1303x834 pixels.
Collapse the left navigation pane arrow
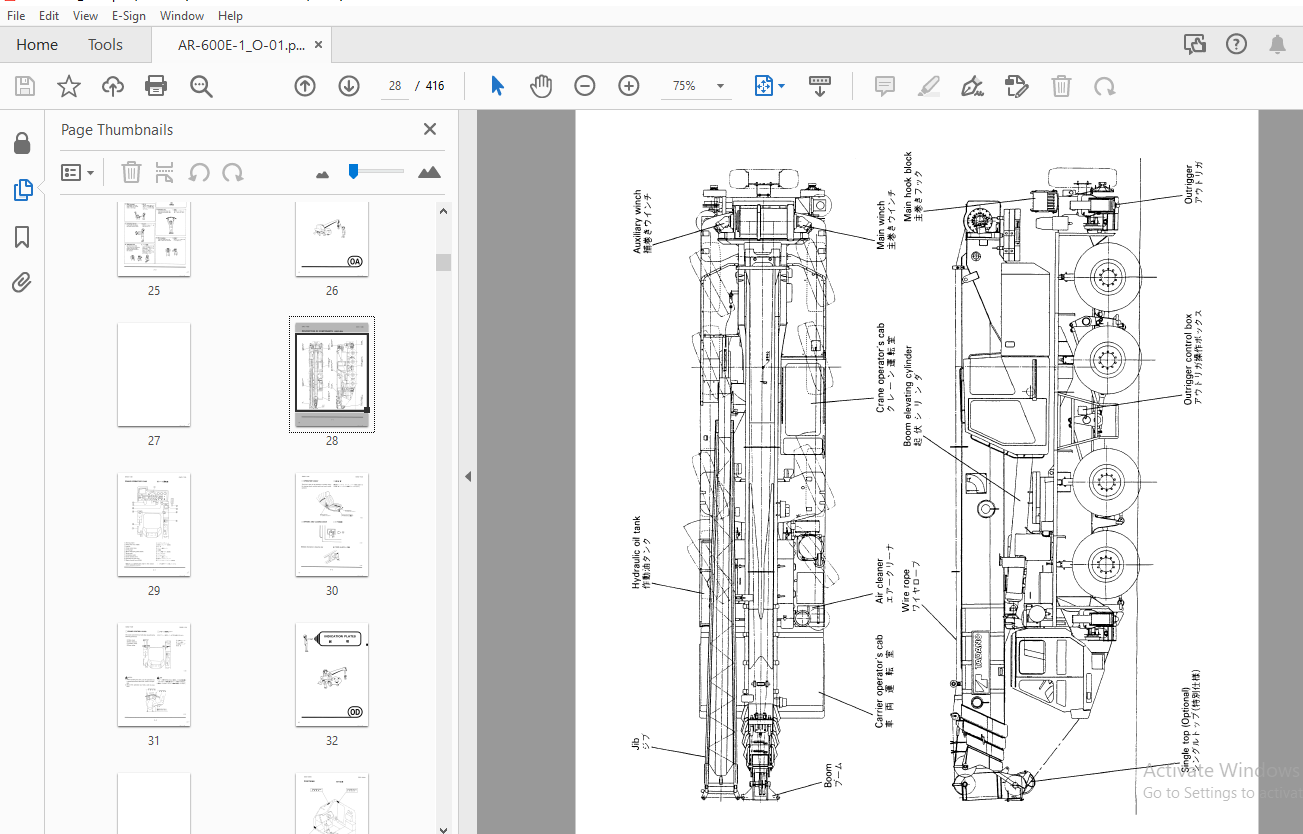[x=467, y=477]
